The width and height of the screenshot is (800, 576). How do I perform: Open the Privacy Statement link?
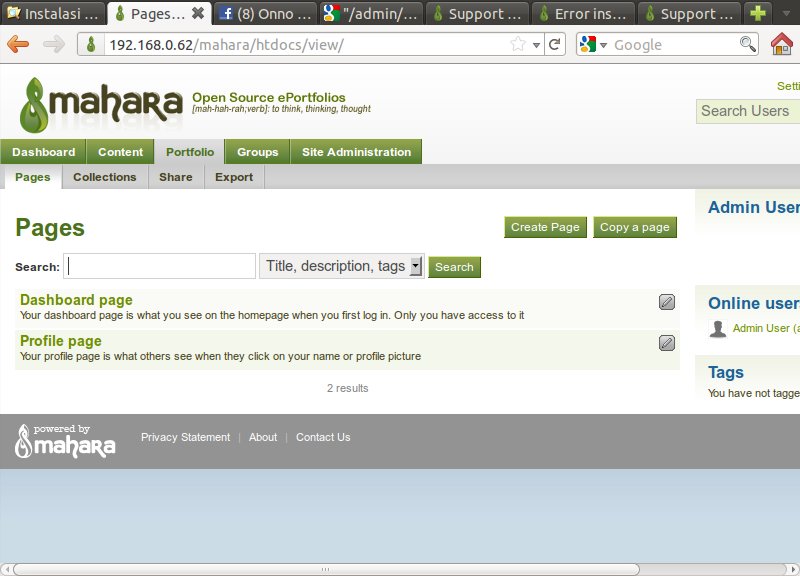pyautogui.click(x=185, y=437)
